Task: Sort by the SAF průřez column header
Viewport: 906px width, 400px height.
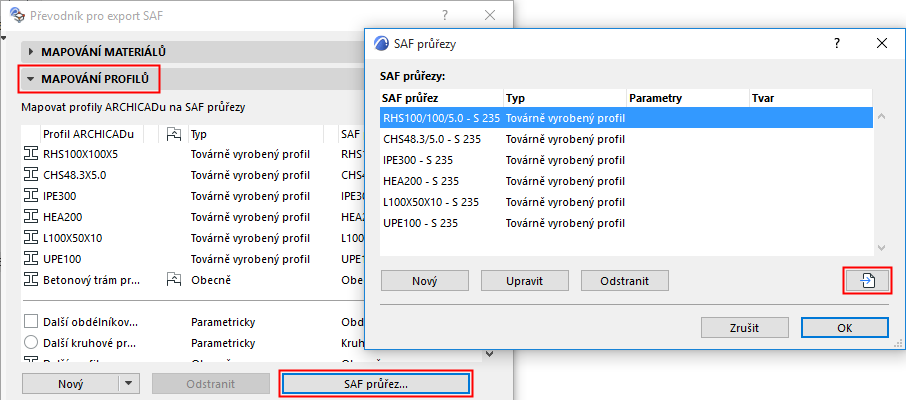Action: pyautogui.click(x=440, y=98)
